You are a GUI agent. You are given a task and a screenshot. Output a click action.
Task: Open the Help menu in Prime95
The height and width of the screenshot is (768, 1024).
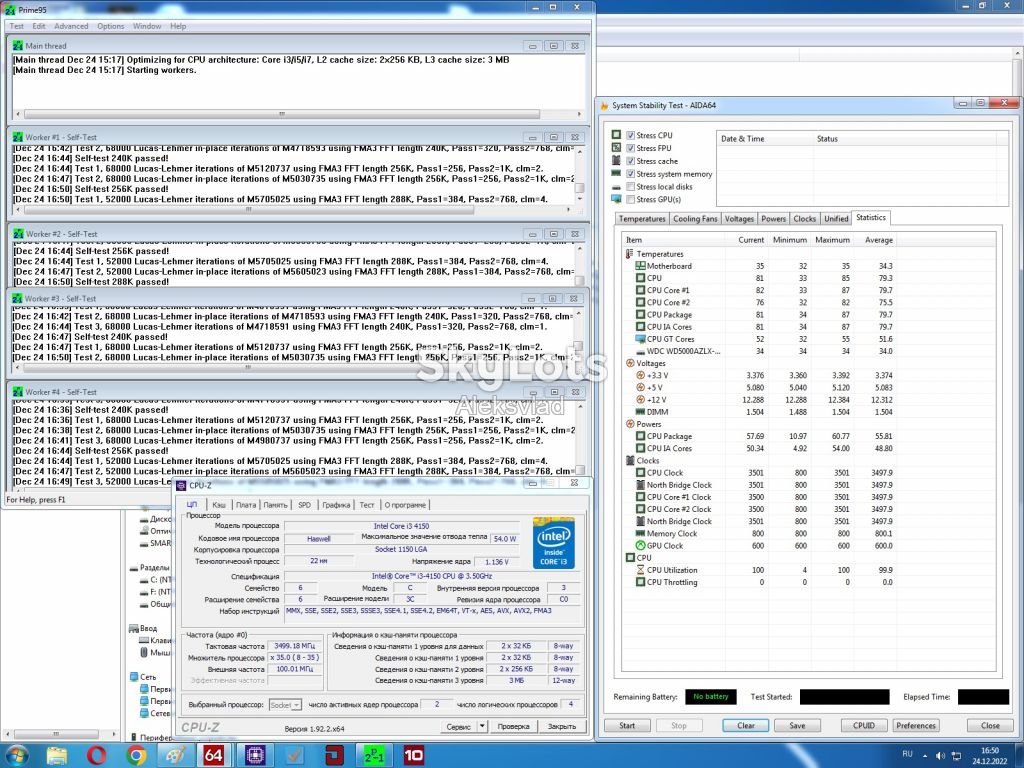178,26
